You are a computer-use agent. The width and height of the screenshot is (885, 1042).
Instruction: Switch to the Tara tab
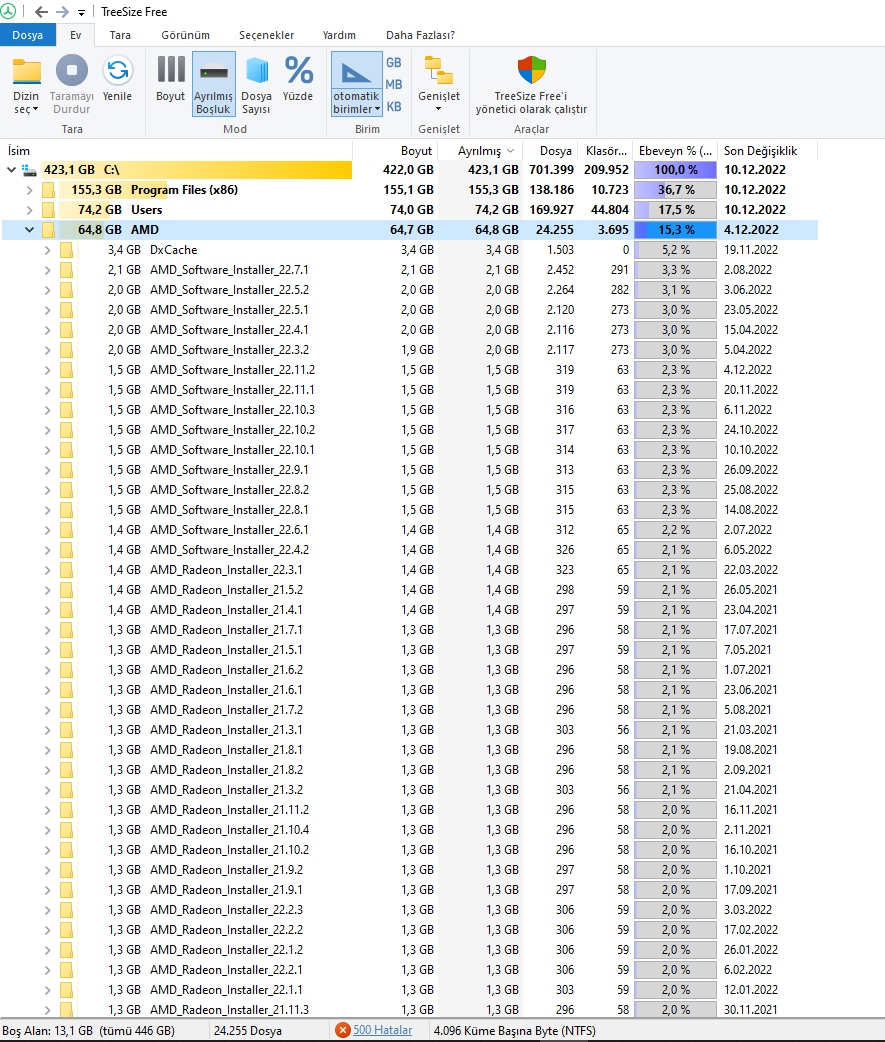[120, 35]
